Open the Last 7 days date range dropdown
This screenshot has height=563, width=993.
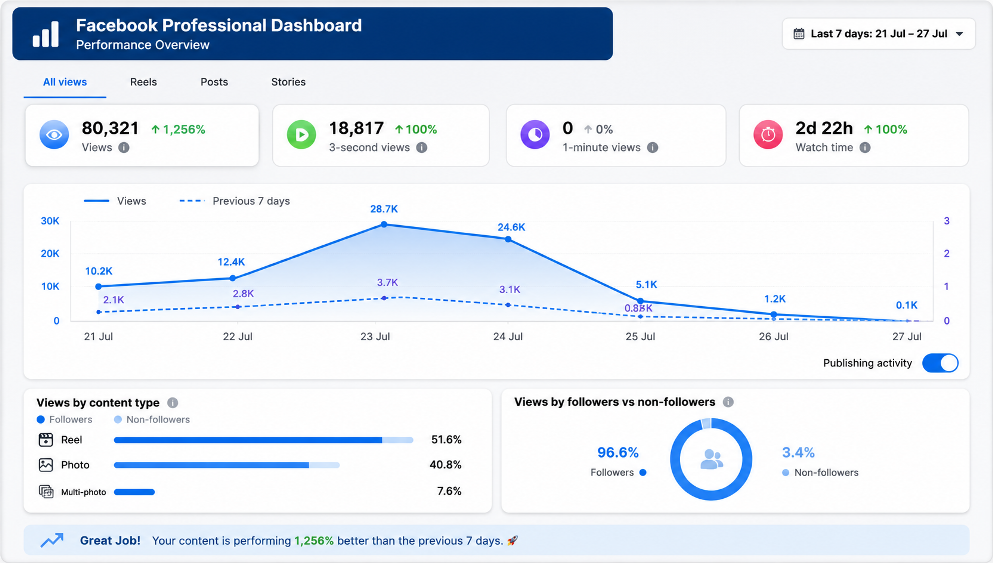click(878, 34)
